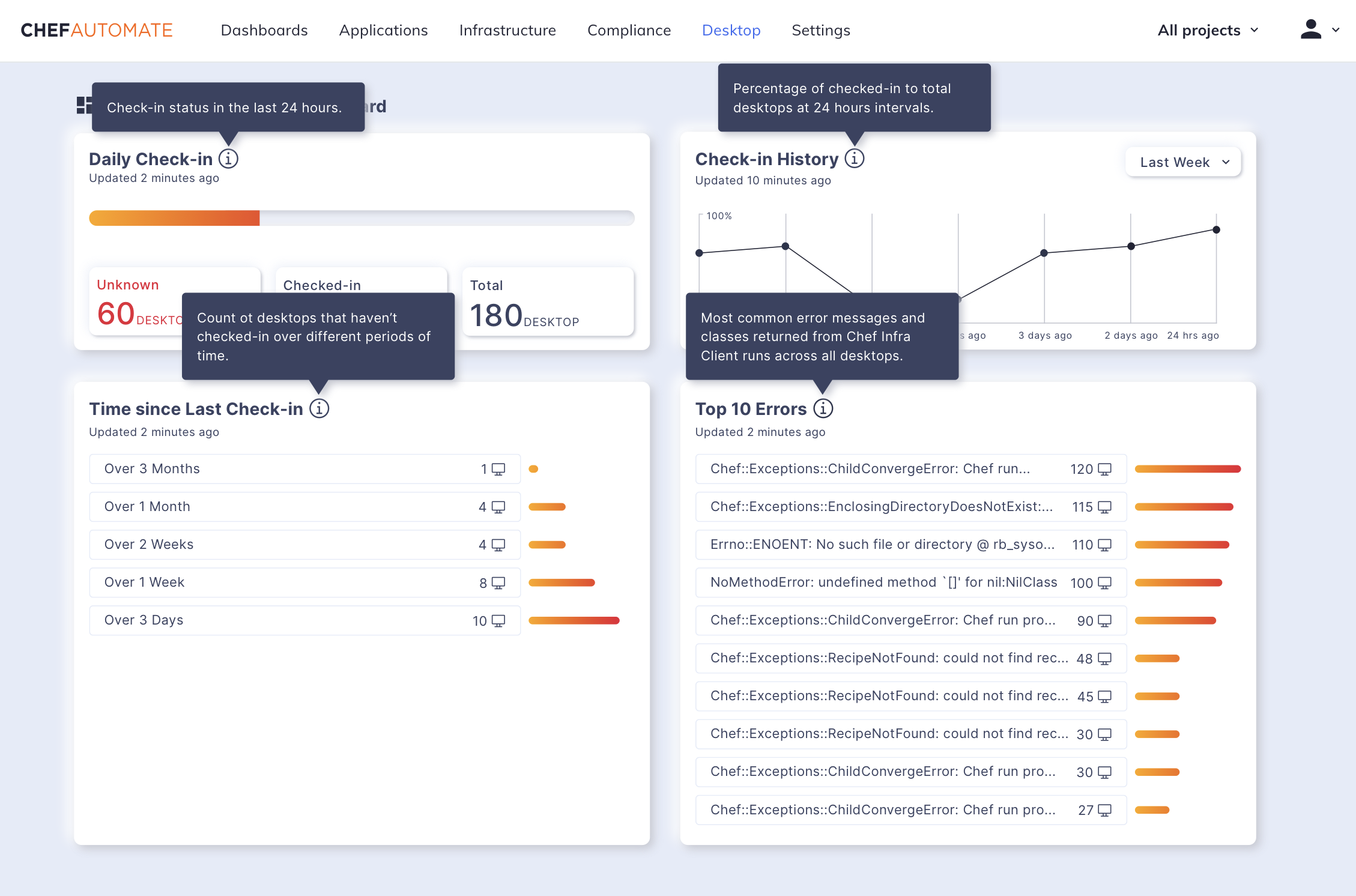Click the Daily Check-in info icon
The height and width of the screenshot is (896, 1356).
coord(228,159)
